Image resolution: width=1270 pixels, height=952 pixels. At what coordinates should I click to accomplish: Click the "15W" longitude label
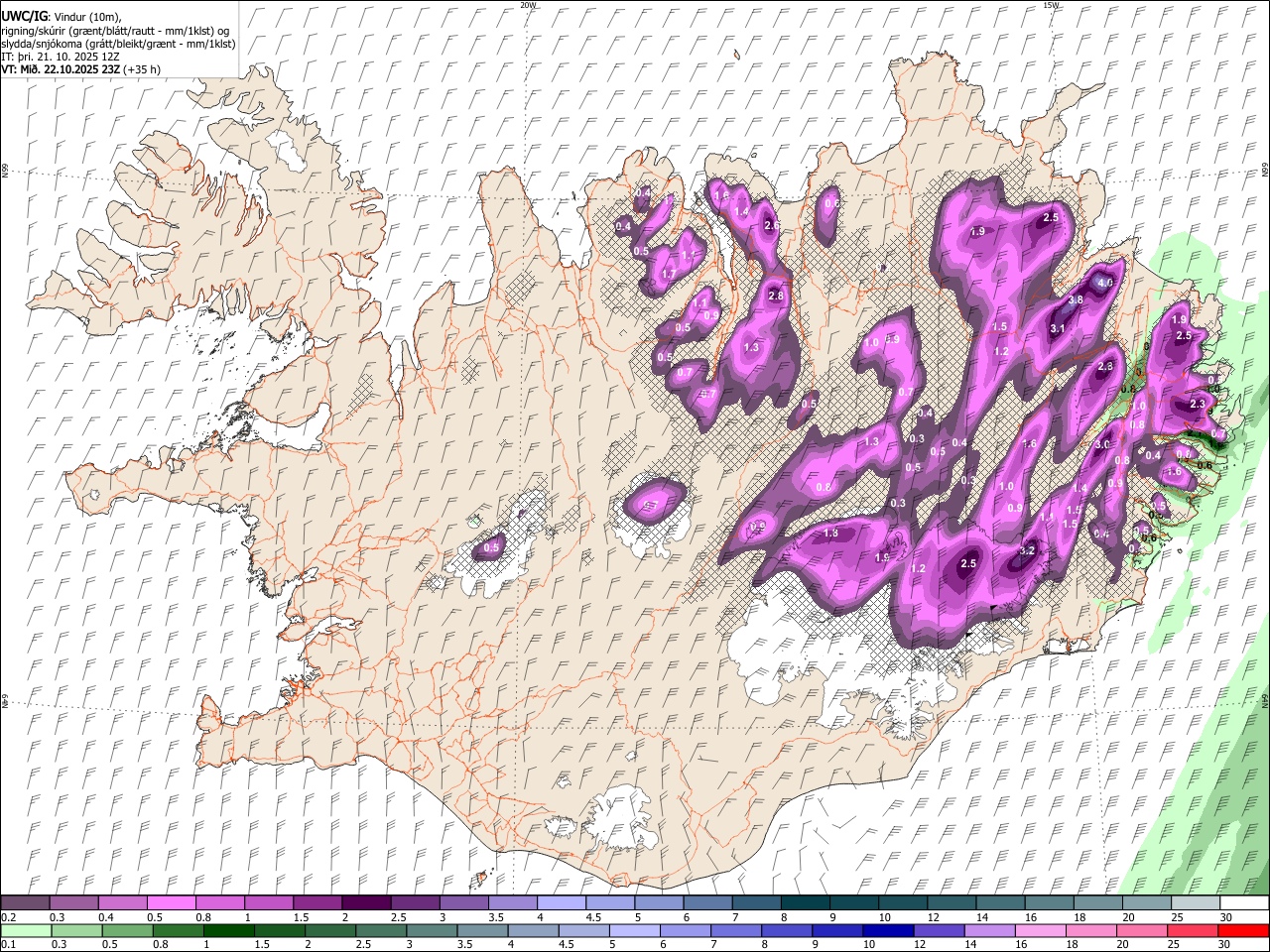point(1051,5)
